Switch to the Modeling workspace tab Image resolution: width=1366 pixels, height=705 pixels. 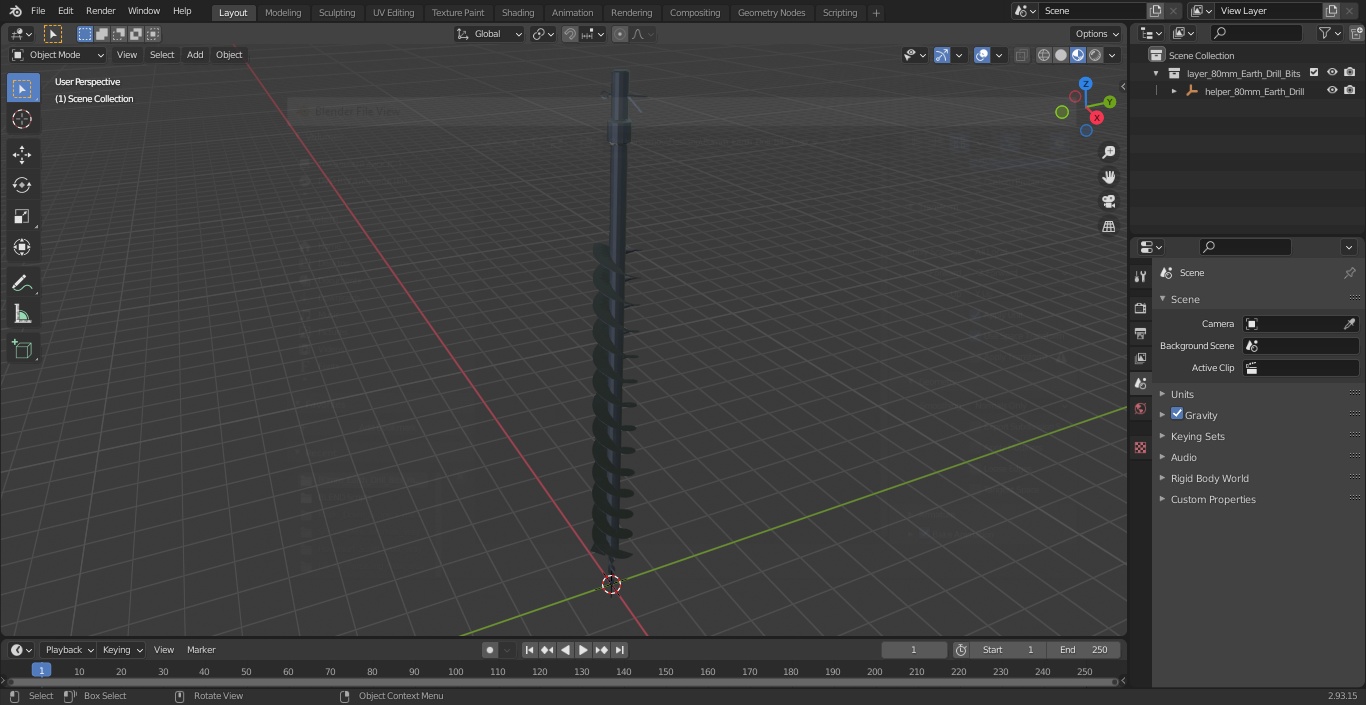coord(283,13)
